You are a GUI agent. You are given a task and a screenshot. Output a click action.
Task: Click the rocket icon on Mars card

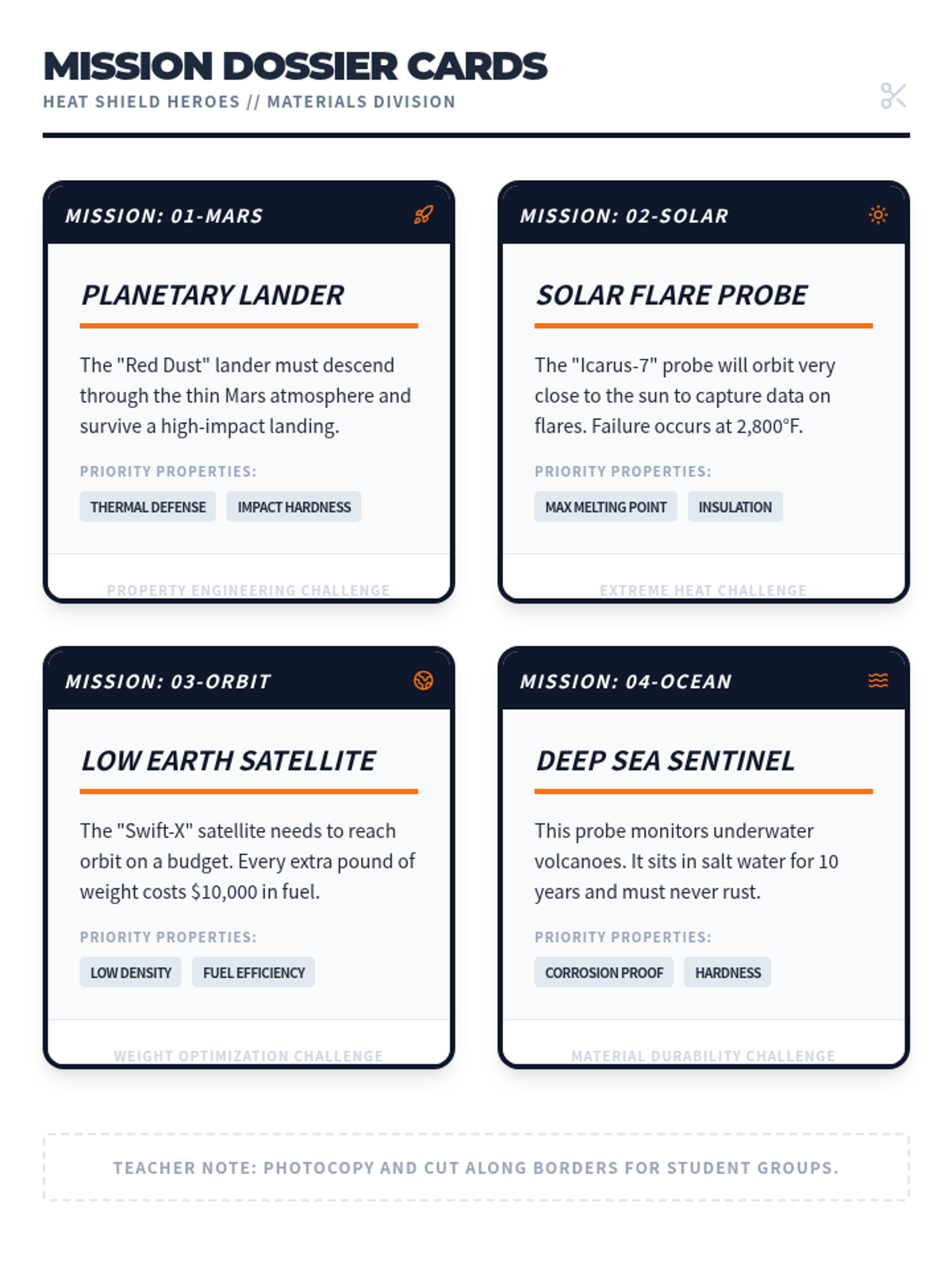424,215
